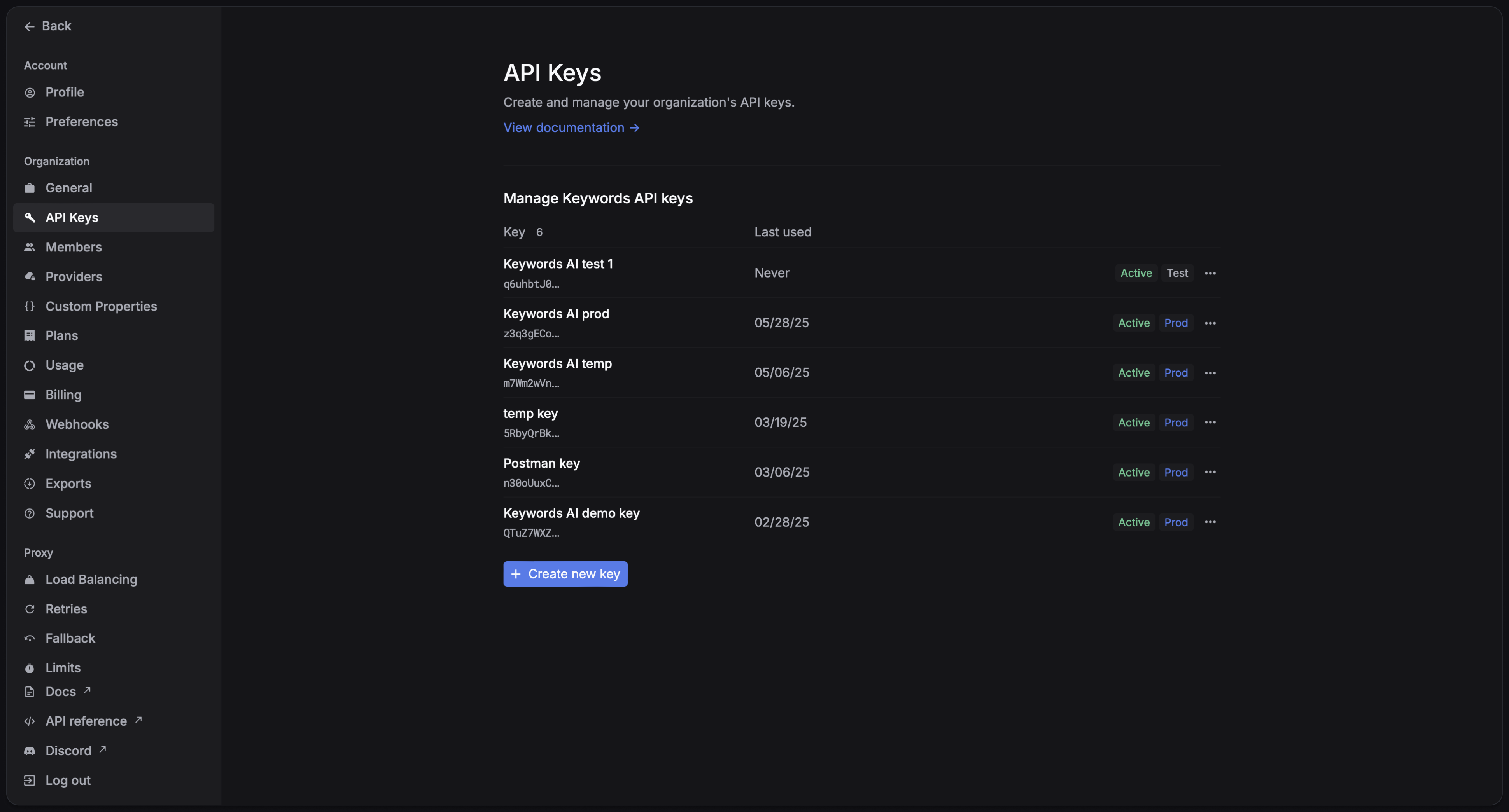Screen dimensions: 1509x812
Task: Click the Exports icon
Action: 29,484
